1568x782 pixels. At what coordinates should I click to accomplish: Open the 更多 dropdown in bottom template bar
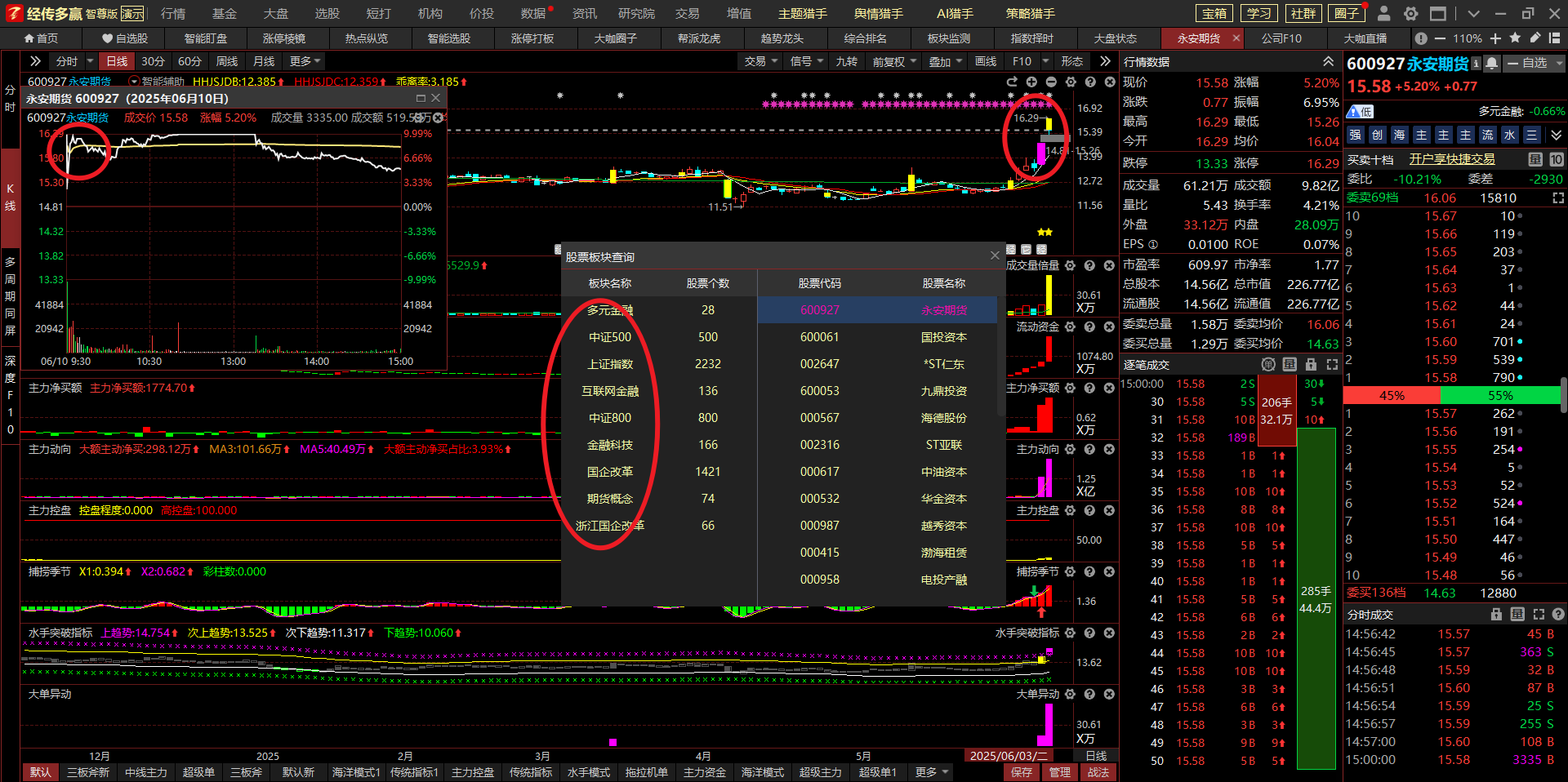[932, 772]
